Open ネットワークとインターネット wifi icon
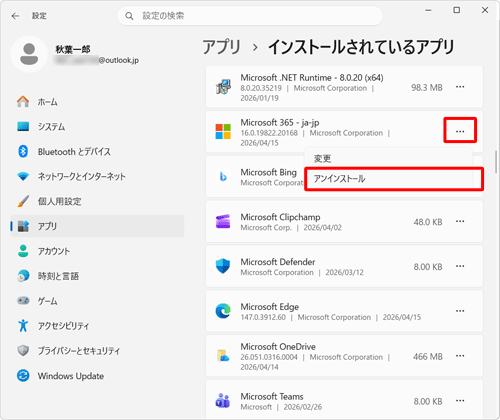Image resolution: width=500 pixels, height=420 pixels. click(x=23, y=176)
